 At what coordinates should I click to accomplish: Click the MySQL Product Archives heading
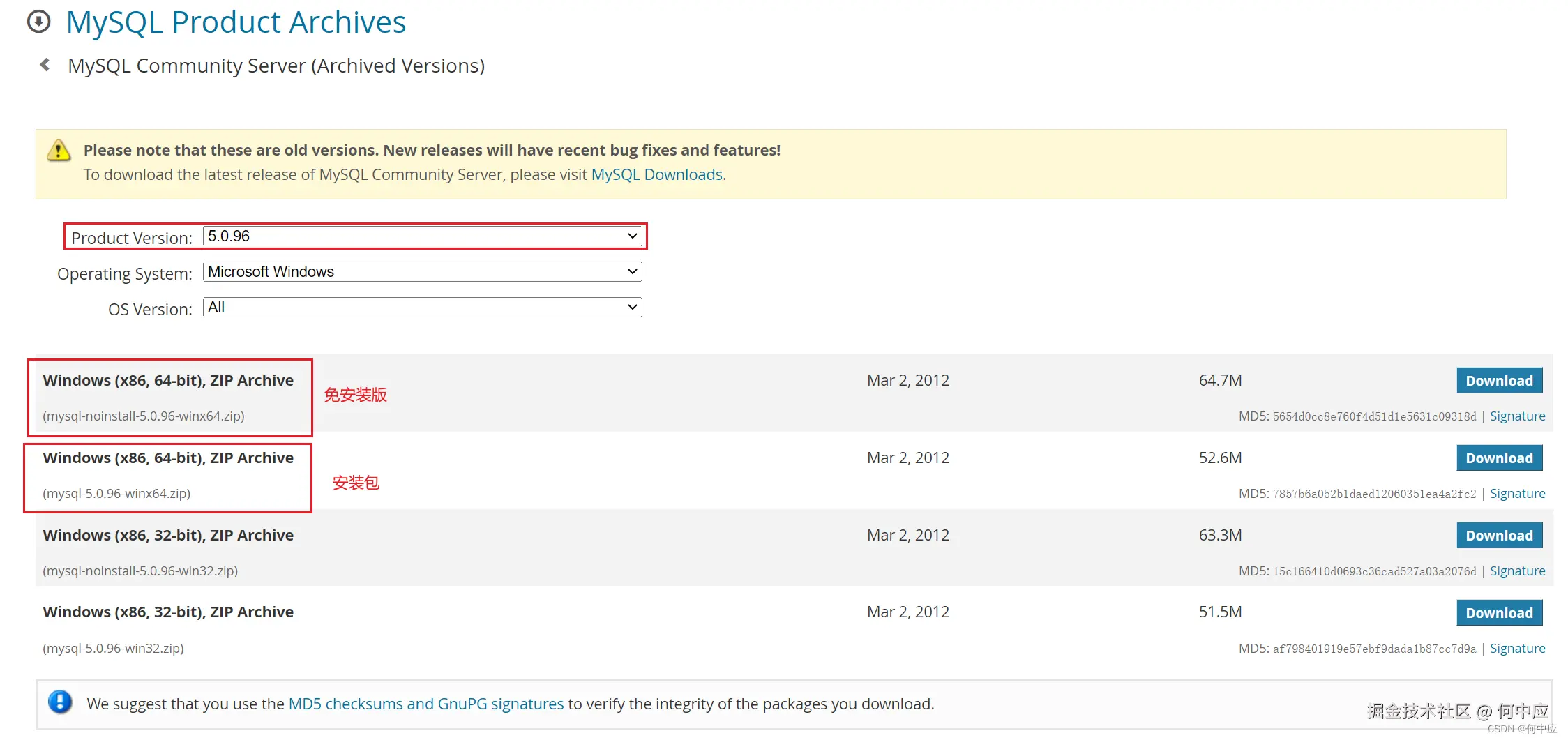(236, 22)
